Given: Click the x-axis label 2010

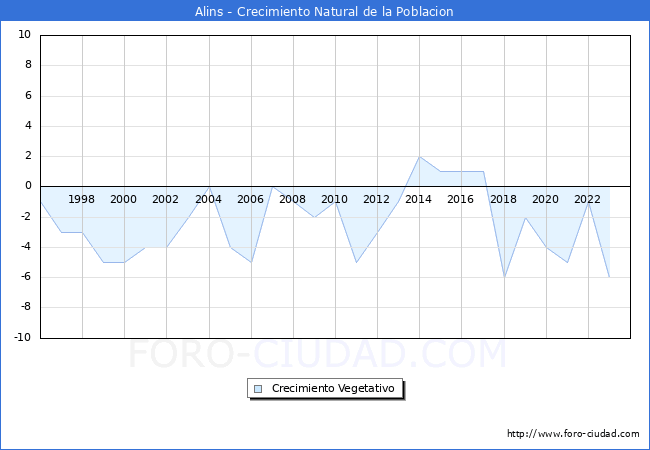Looking at the screenshot, I should (334, 199).
